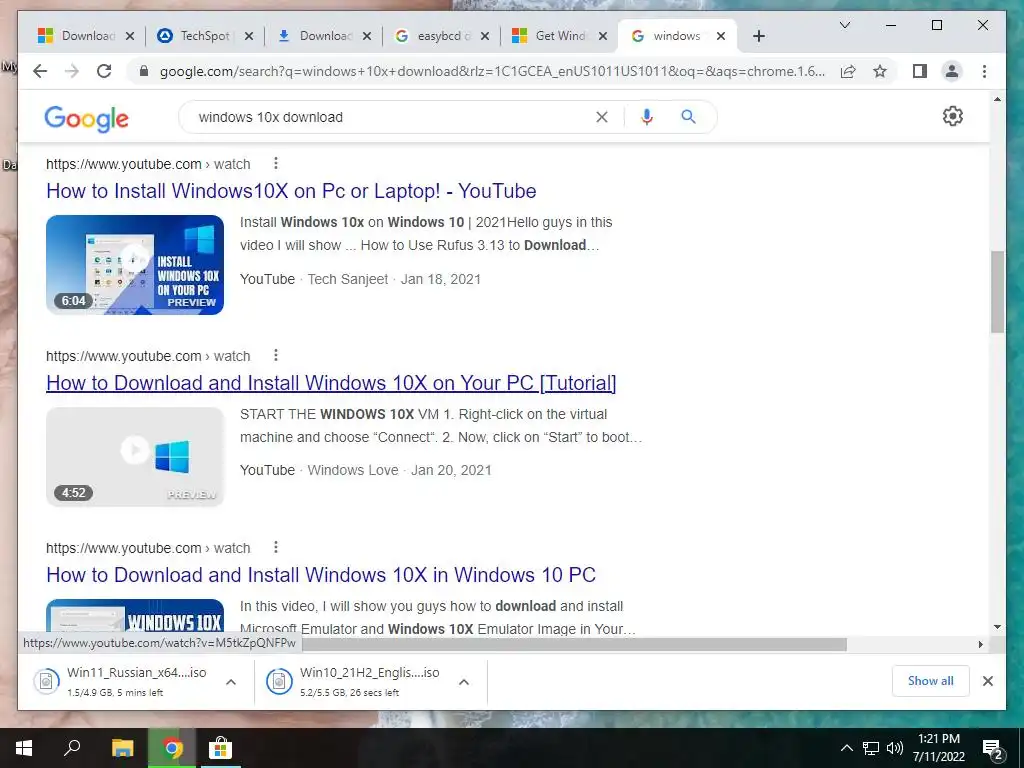This screenshot has height=768, width=1024.
Task: Close the Get Windows tab
Action: (603, 37)
